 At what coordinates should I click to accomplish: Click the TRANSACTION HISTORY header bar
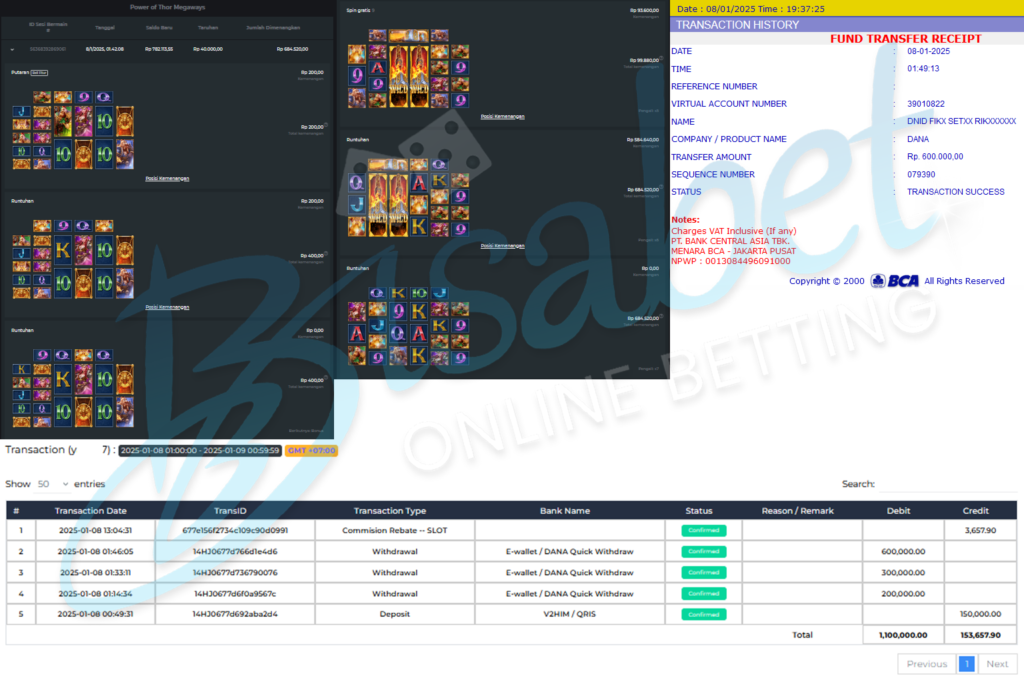[x=847, y=25]
